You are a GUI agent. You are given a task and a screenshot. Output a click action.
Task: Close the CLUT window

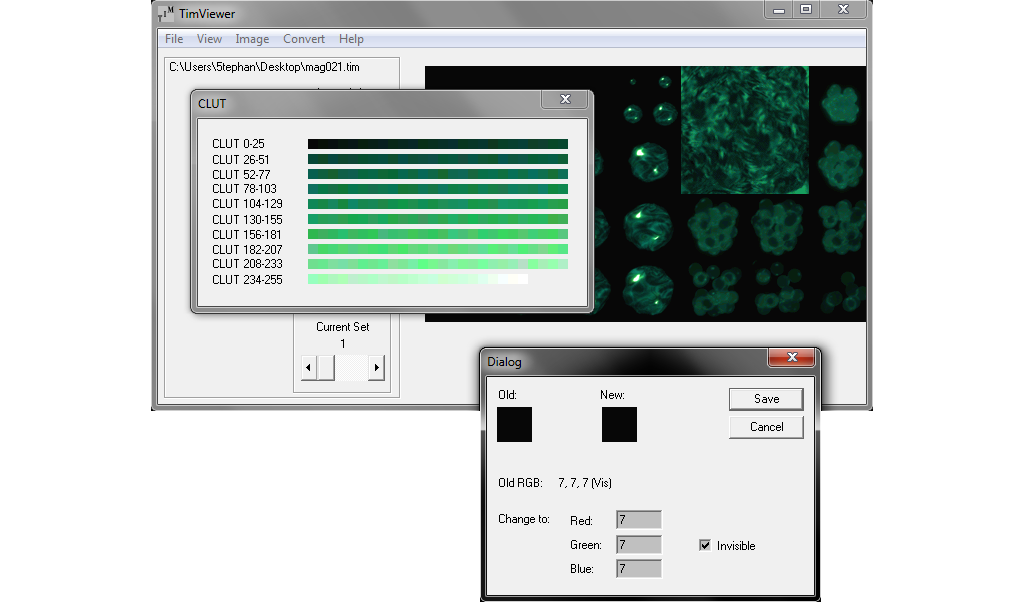tap(566, 99)
